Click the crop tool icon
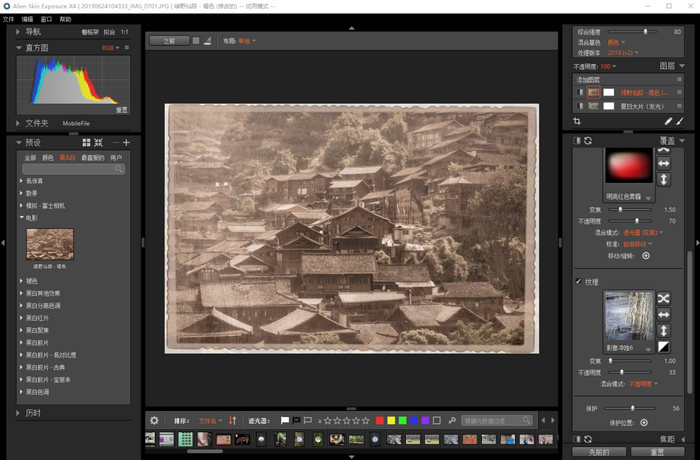Viewport: 700px width, 460px height. 577,121
